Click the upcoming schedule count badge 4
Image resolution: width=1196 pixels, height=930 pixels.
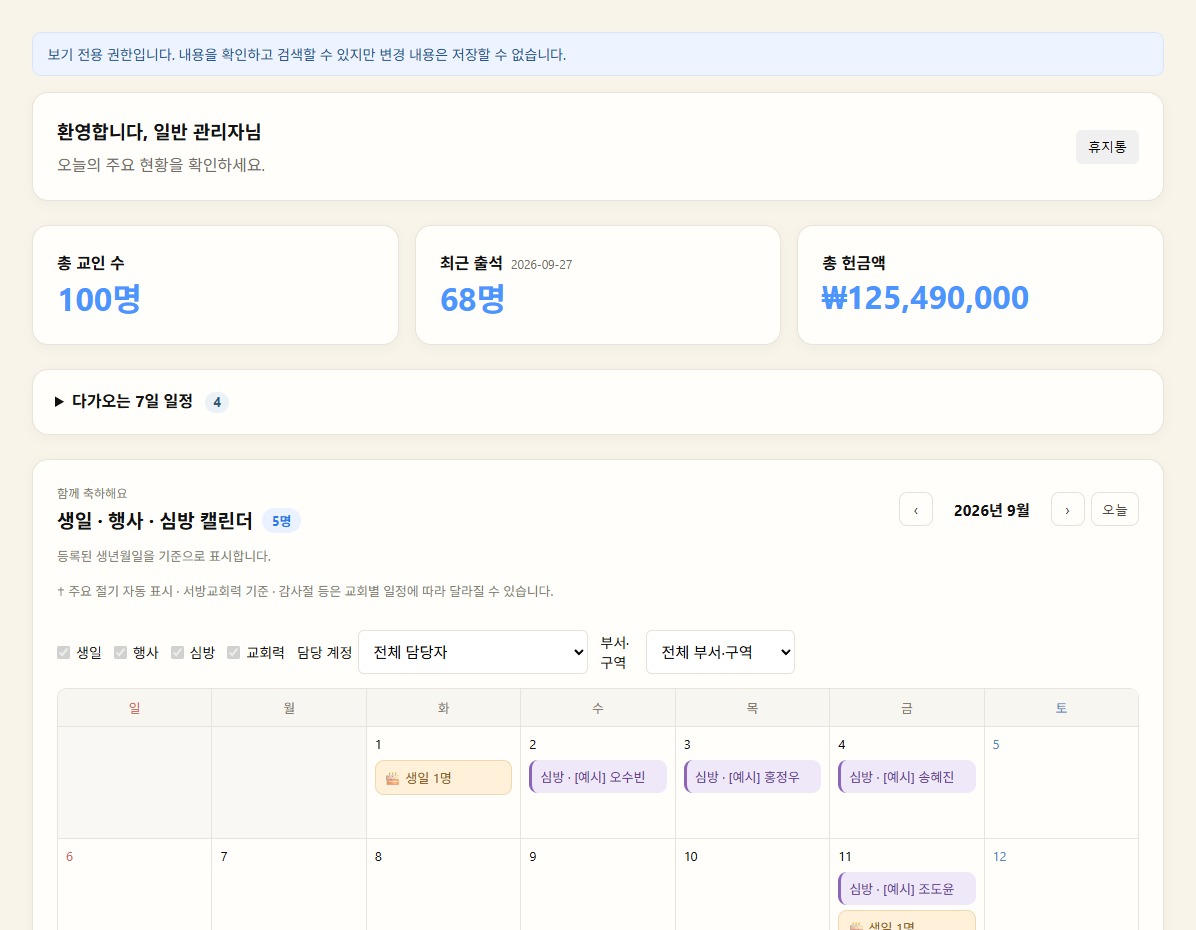click(217, 402)
